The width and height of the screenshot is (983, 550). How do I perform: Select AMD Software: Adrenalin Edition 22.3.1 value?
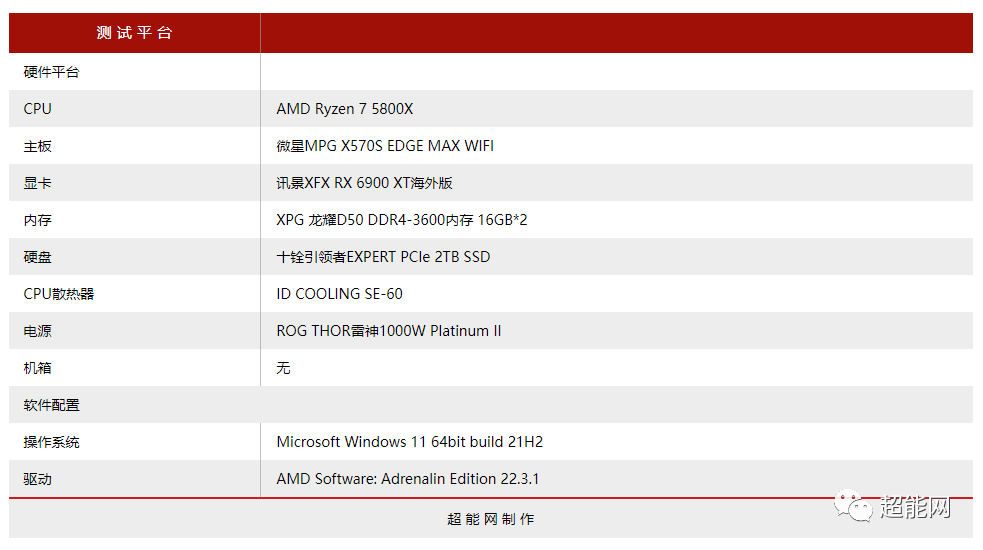click(407, 479)
